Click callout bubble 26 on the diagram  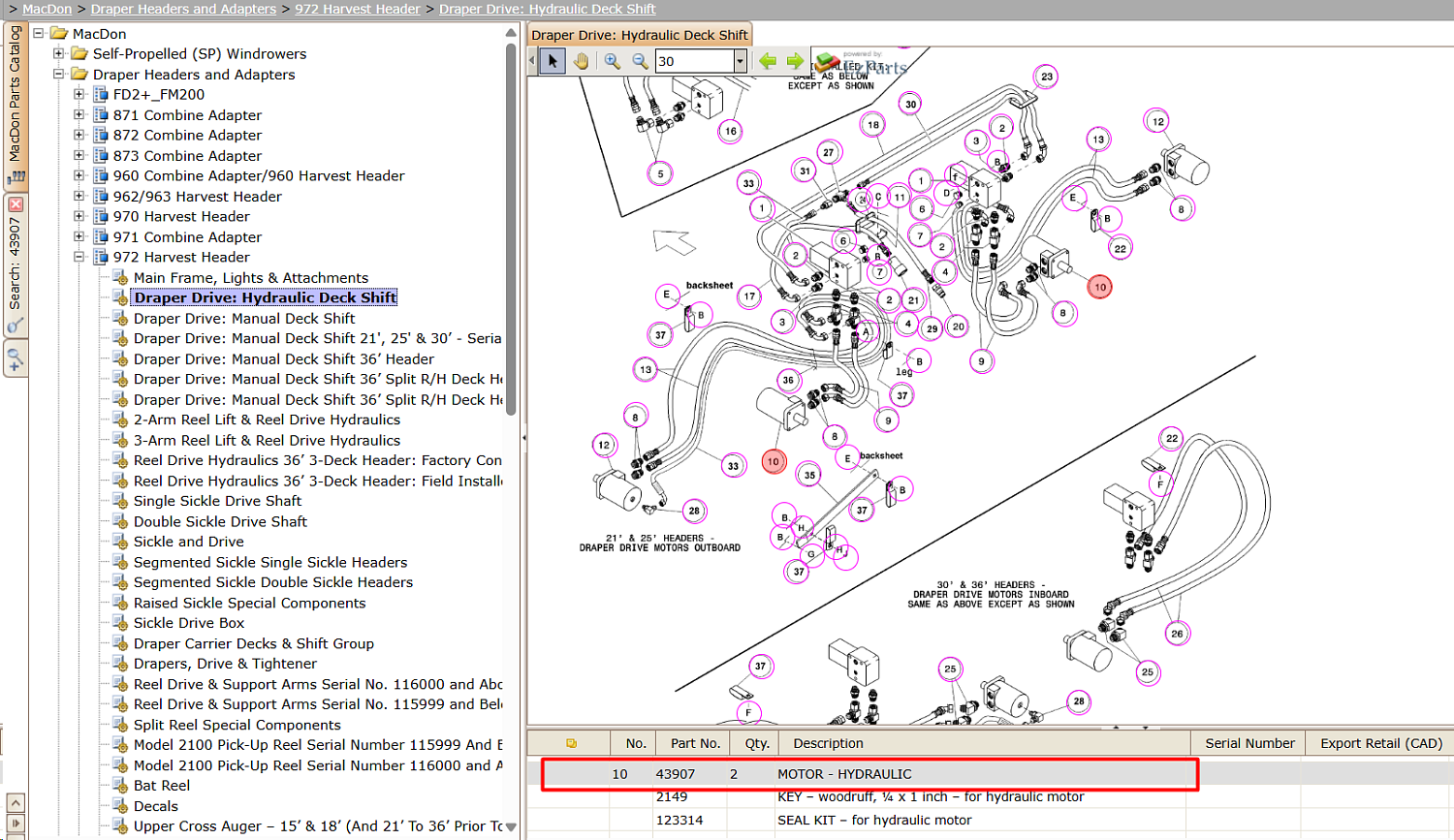1177,634
